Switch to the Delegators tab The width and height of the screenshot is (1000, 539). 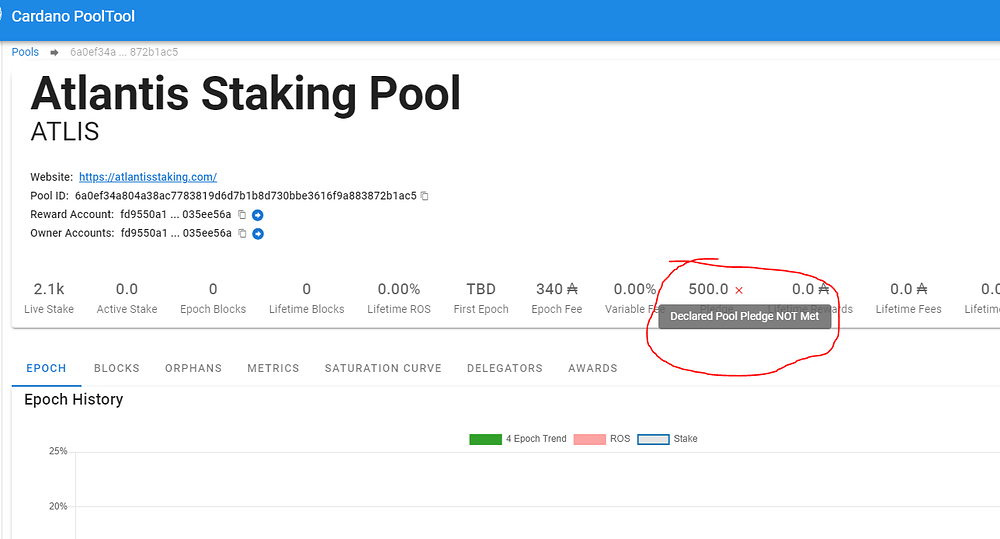coord(504,368)
